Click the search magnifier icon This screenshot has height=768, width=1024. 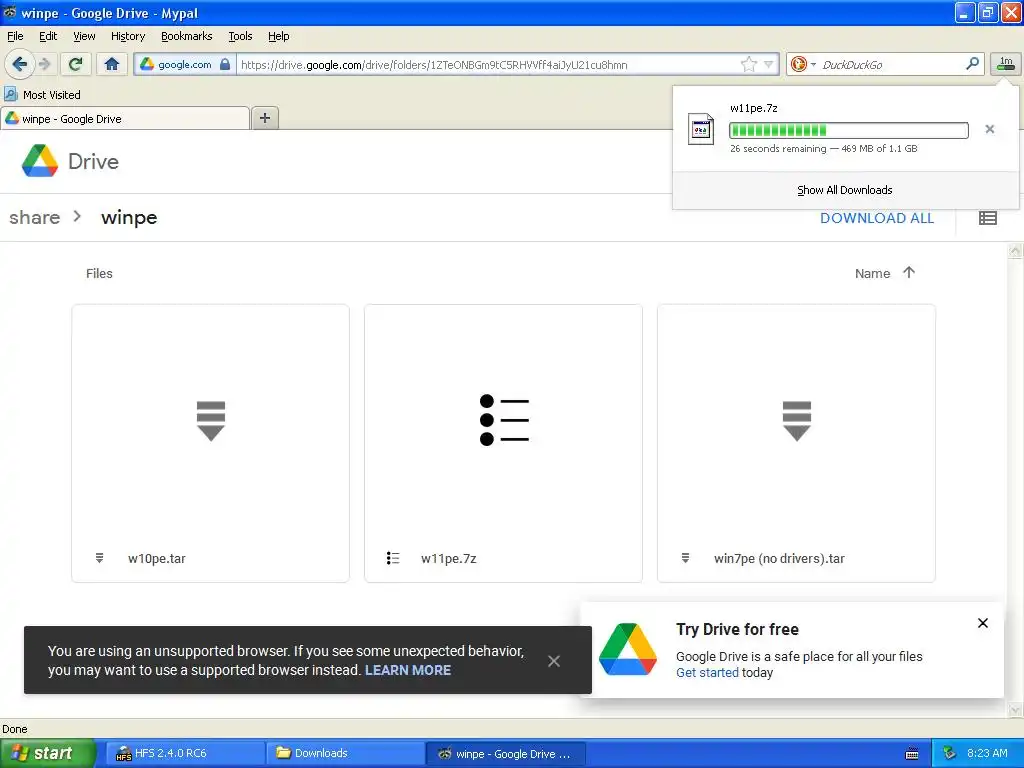click(972, 64)
